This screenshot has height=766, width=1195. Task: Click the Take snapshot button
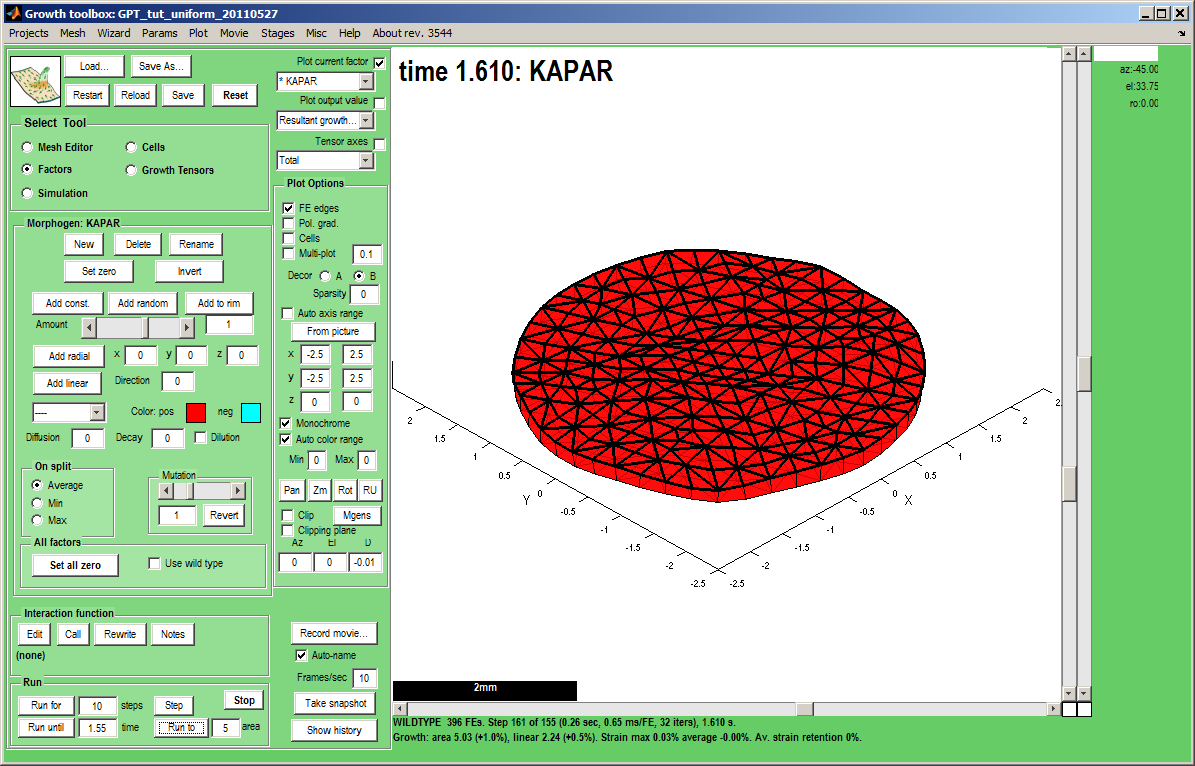[x=334, y=703]
